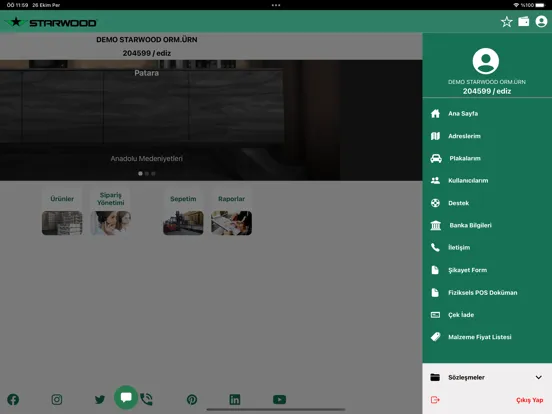
Task: Click the phone icon beside İletişim
Action: [435, 247]
